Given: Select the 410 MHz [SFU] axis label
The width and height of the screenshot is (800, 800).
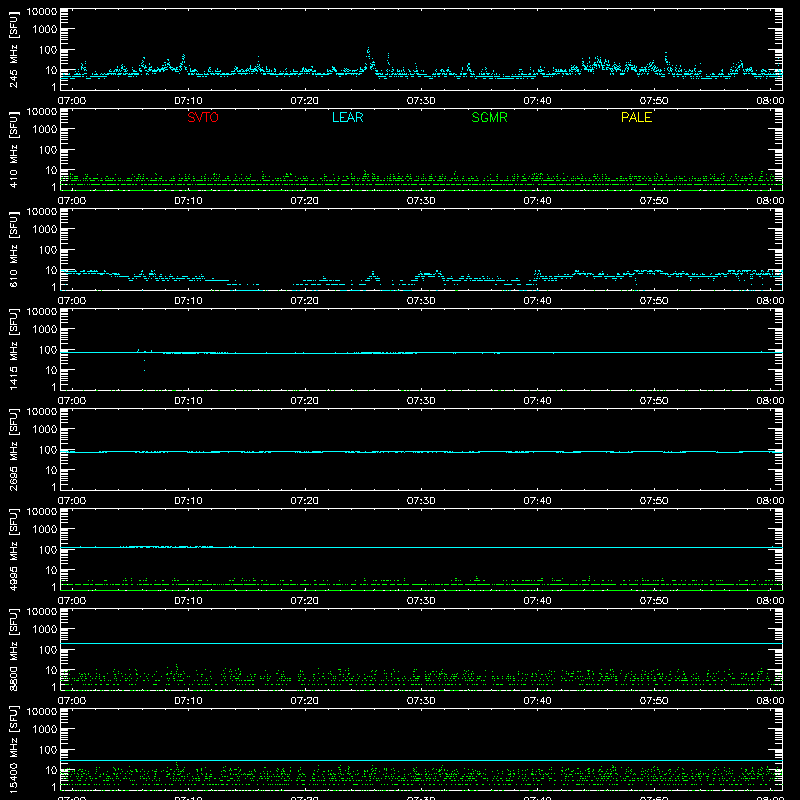Looking at the screenshot, I should point(14,150).
